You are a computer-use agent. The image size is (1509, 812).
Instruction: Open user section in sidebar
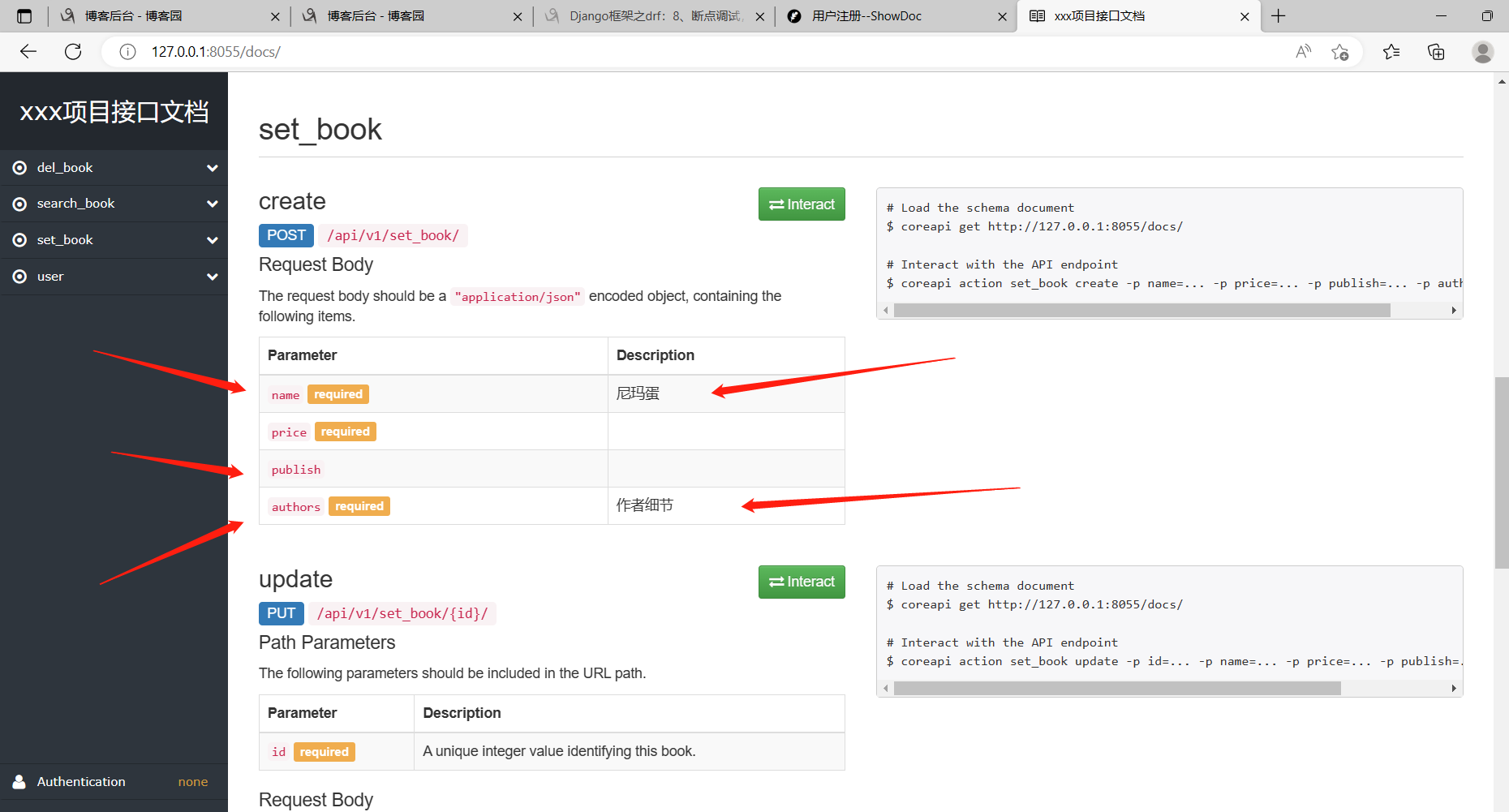tap(114, 277)
